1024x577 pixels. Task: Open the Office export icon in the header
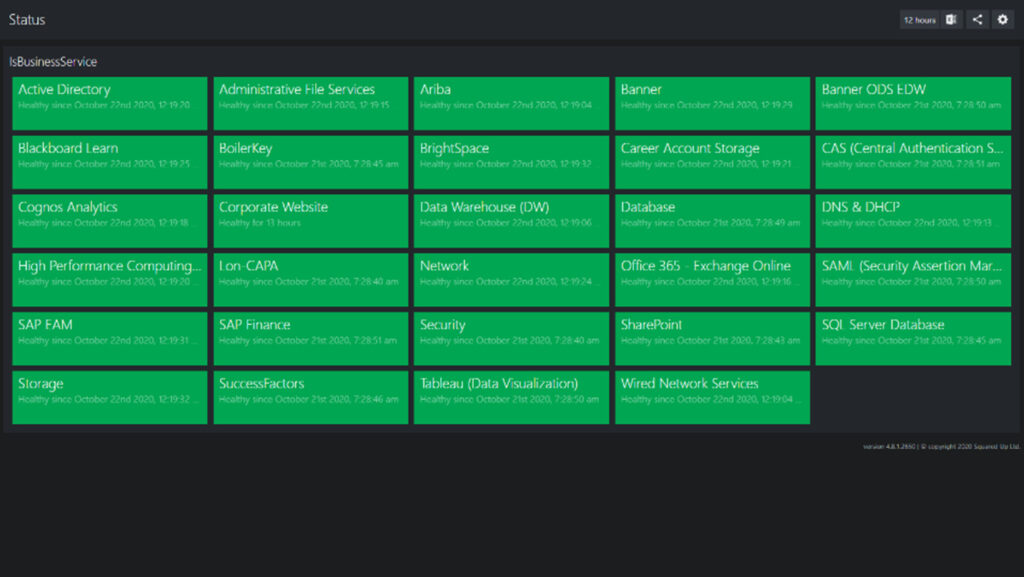point(952,20)
